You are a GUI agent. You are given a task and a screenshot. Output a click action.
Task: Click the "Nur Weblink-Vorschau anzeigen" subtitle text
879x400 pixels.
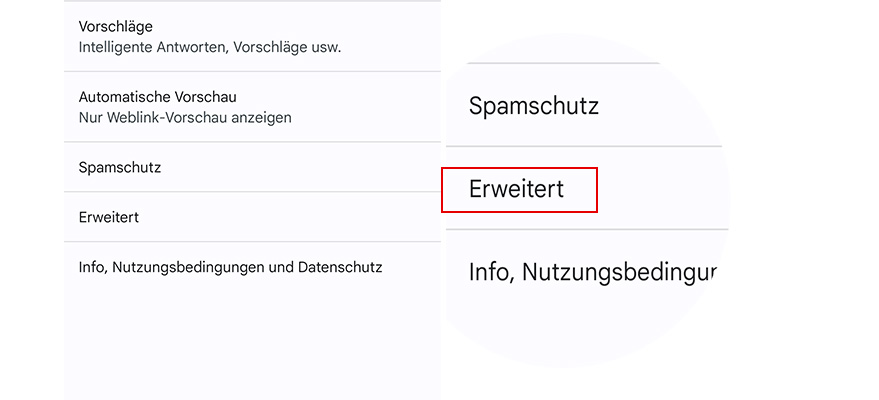(x=185, y=117)
